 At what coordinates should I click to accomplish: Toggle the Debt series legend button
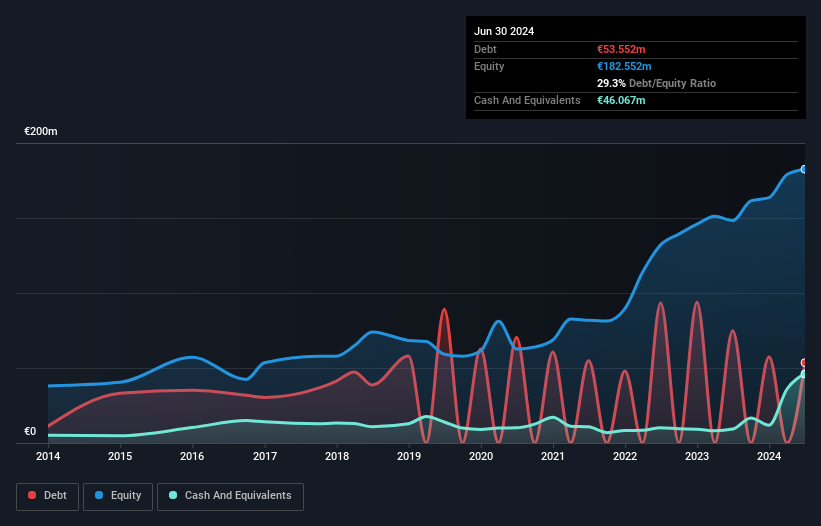[48, 496]
